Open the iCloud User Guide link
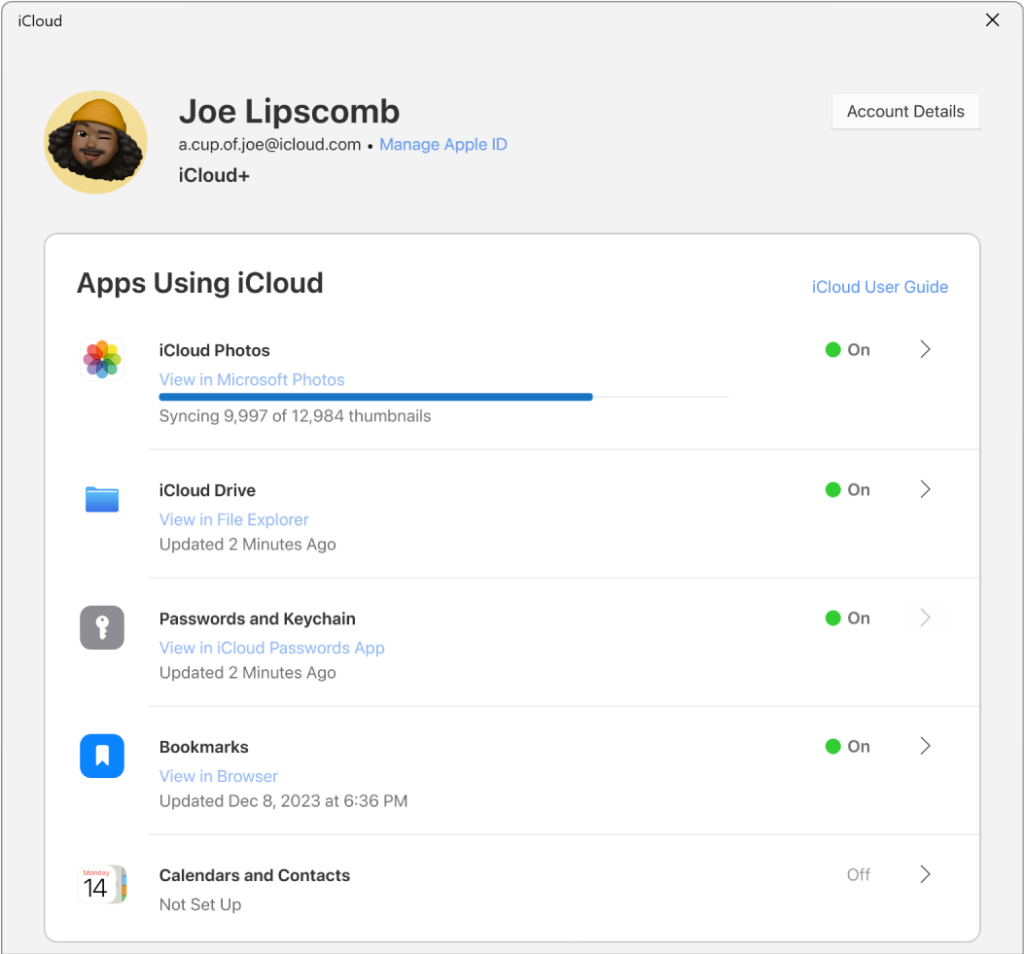This screenshot has width=1024, height=954. point(879,287)
